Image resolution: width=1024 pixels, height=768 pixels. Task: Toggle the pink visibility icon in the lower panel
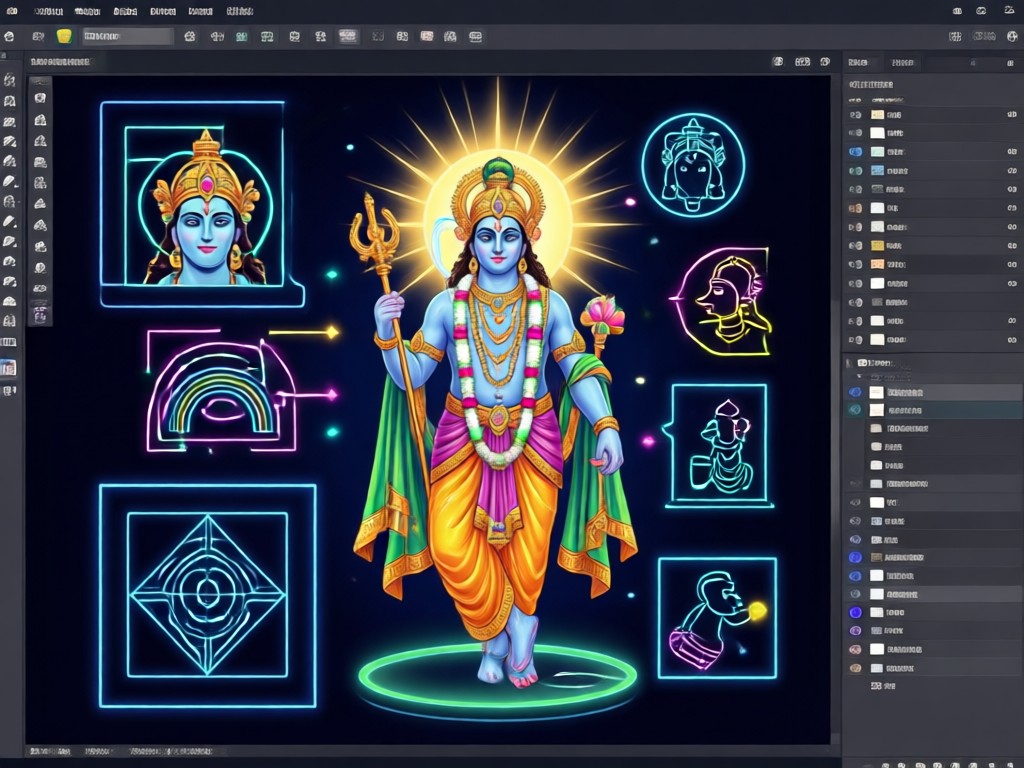point(855,650)
